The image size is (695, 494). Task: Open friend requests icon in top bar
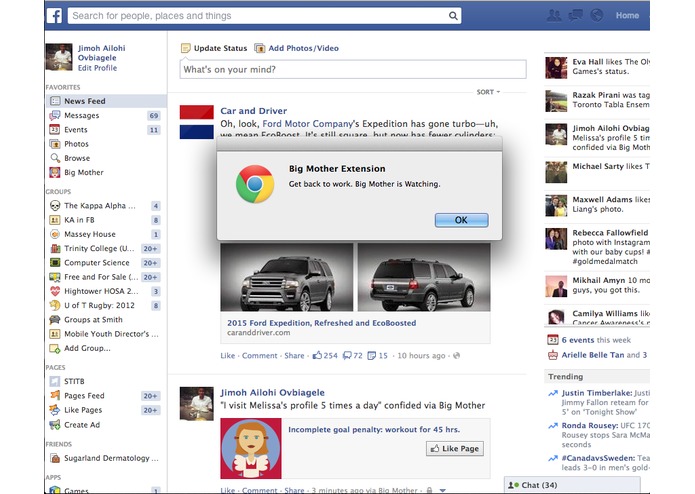(554, 16)
